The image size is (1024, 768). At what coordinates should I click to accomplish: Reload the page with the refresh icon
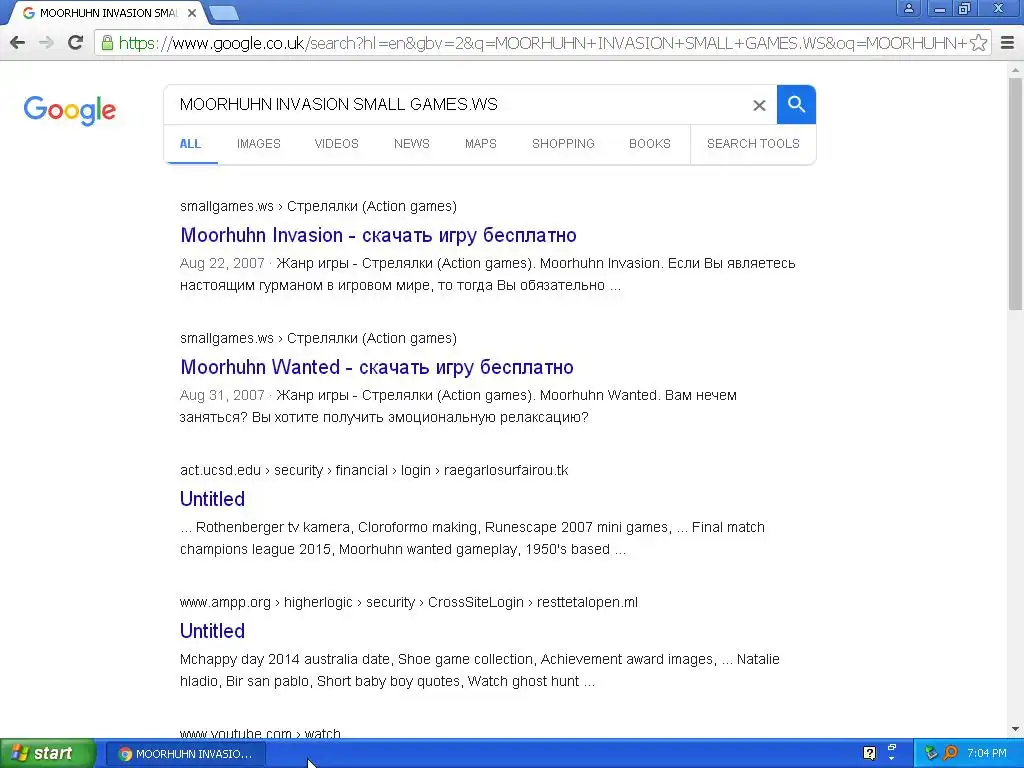(76, 43)
